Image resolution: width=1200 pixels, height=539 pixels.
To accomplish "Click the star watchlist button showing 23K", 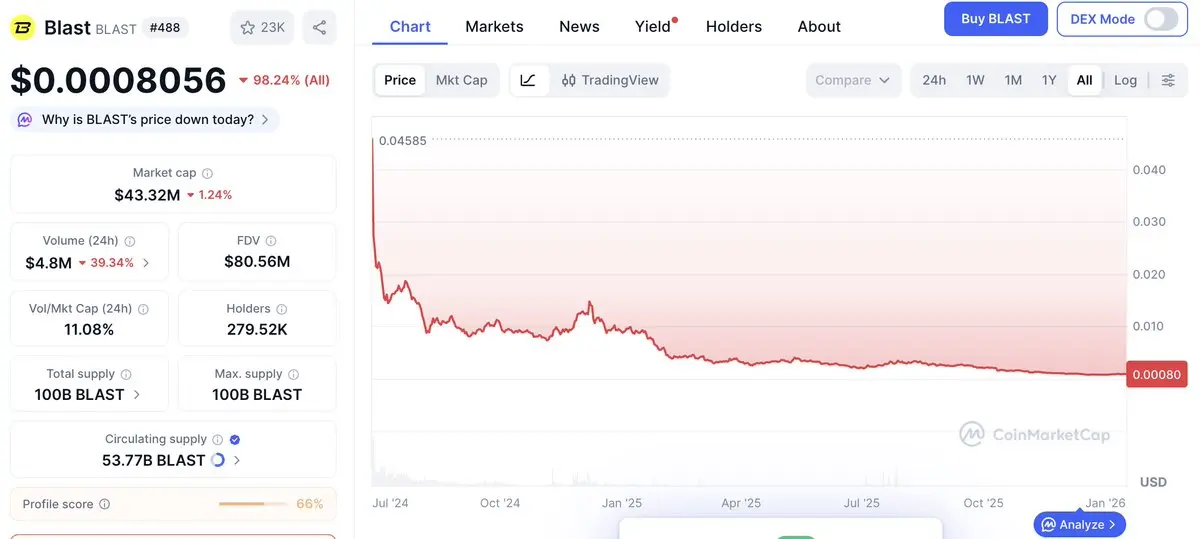I will (x=261, y=27).
